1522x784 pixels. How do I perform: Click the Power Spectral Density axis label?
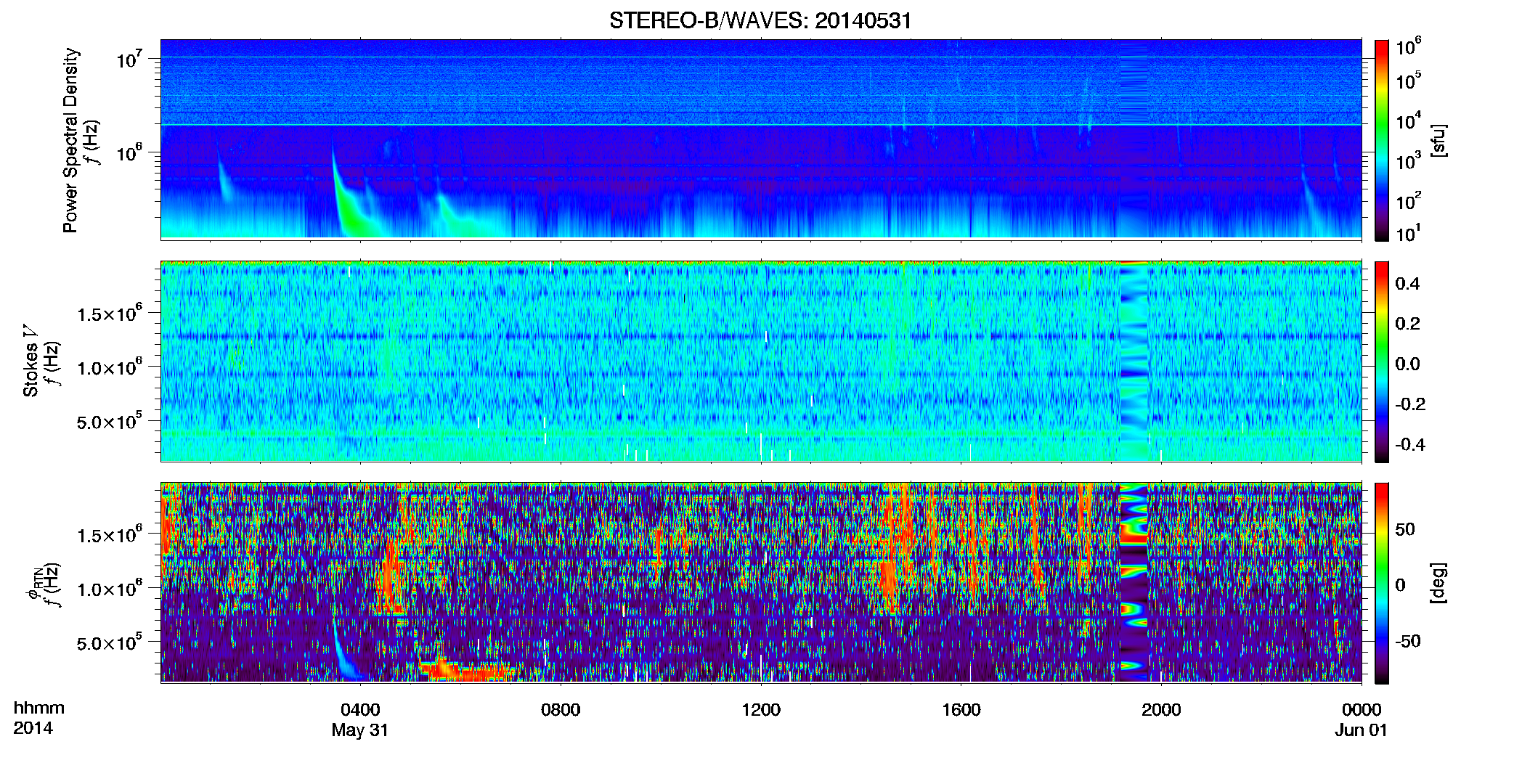click(70, 140)
